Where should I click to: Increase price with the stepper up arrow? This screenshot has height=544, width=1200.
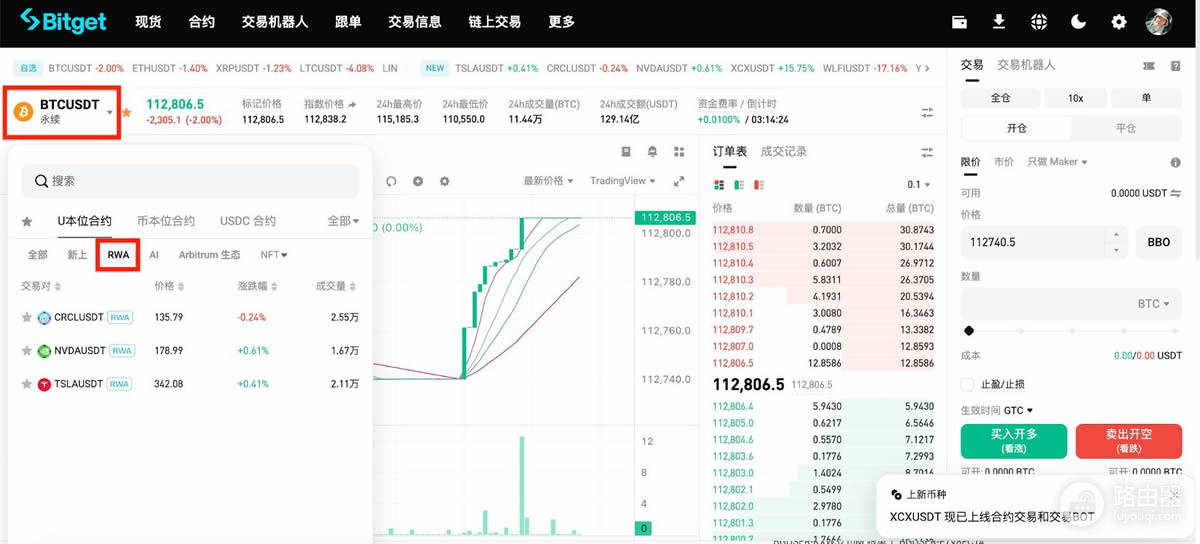(x=1116, y=235)
